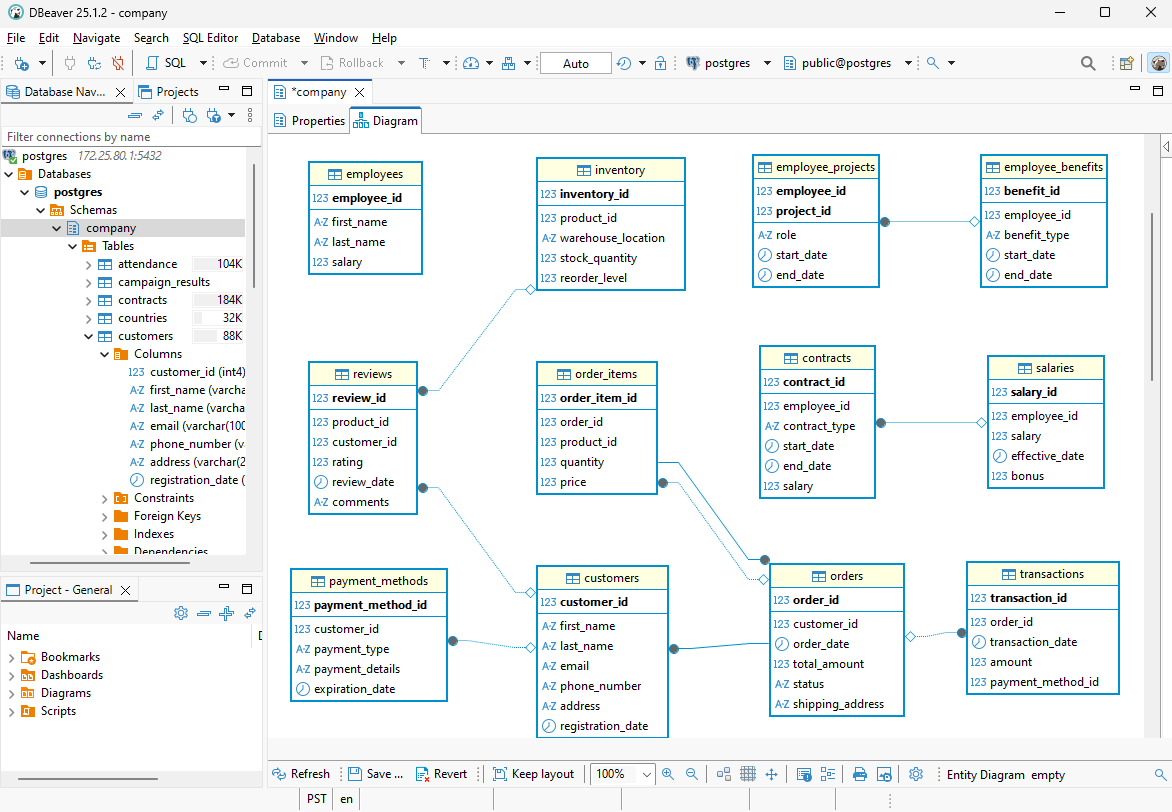Viewport: 1172px width, 812px height.
Task: Click Project panel collapse all icon
Action: pyautogui.click(x=203, y=613)
